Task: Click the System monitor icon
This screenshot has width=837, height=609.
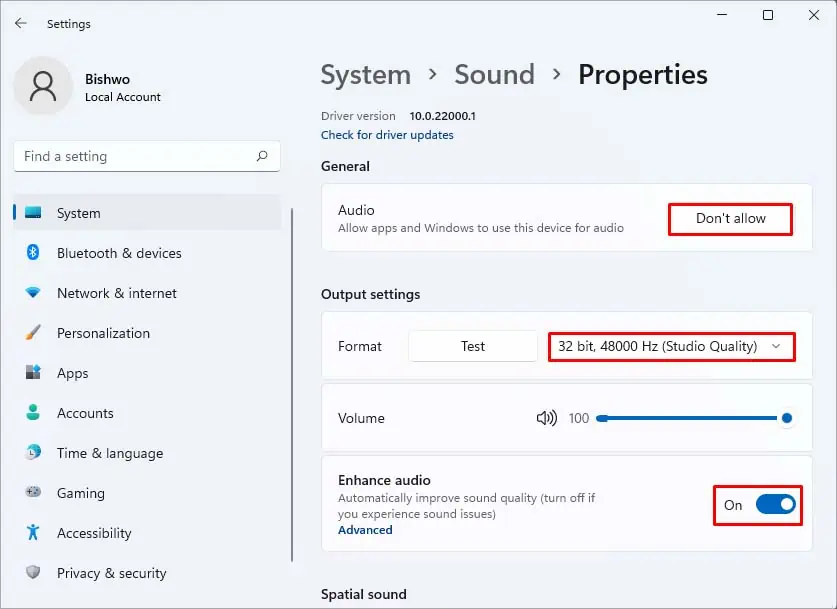Action: pyautogui.click(x=33, y=212)
